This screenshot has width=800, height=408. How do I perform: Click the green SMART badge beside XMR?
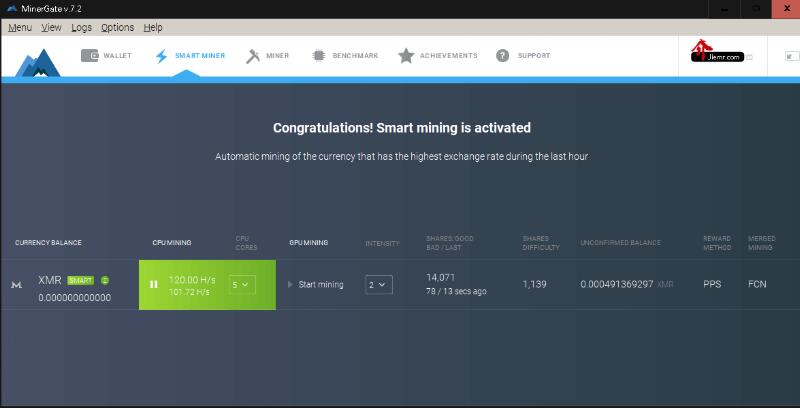[81, 280]
